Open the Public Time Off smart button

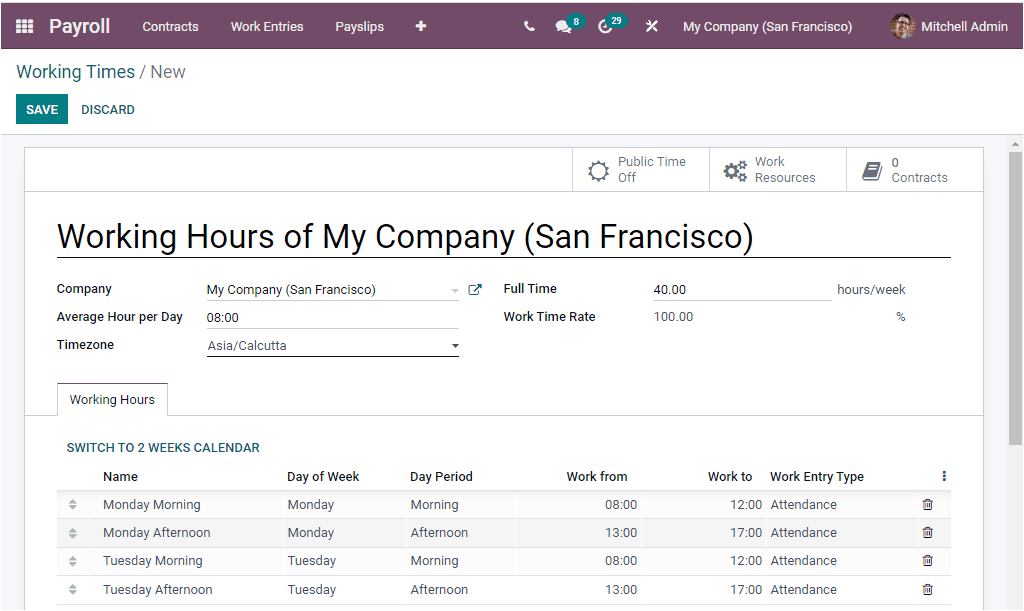coord(640,169)
